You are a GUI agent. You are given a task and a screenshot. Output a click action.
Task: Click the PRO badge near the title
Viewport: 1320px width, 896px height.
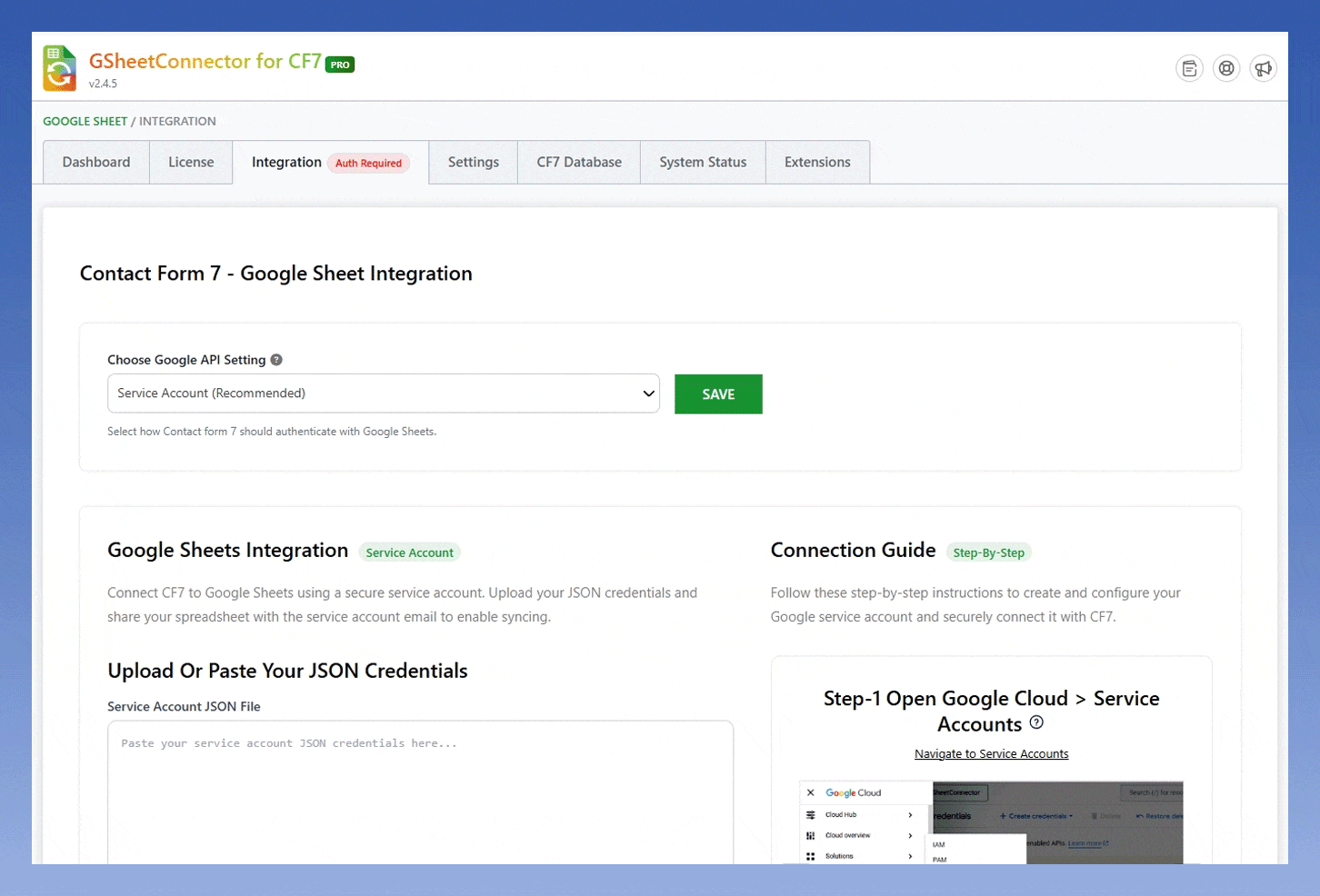tap(340, 65)
